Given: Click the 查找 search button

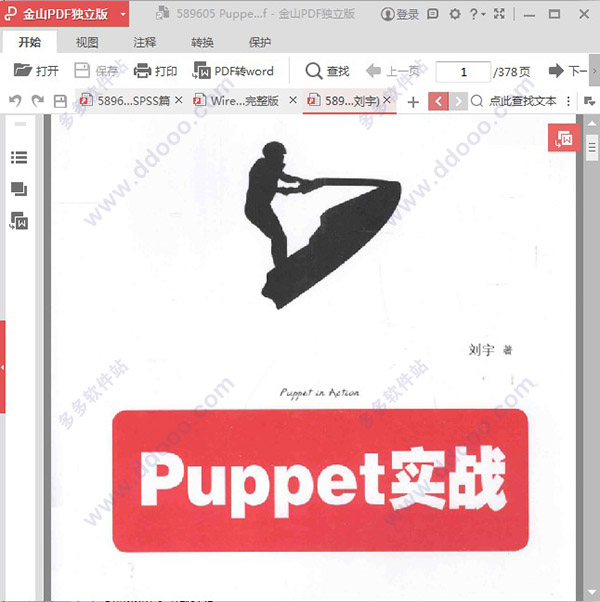Looking at the screenshot, I should point(327,71).
